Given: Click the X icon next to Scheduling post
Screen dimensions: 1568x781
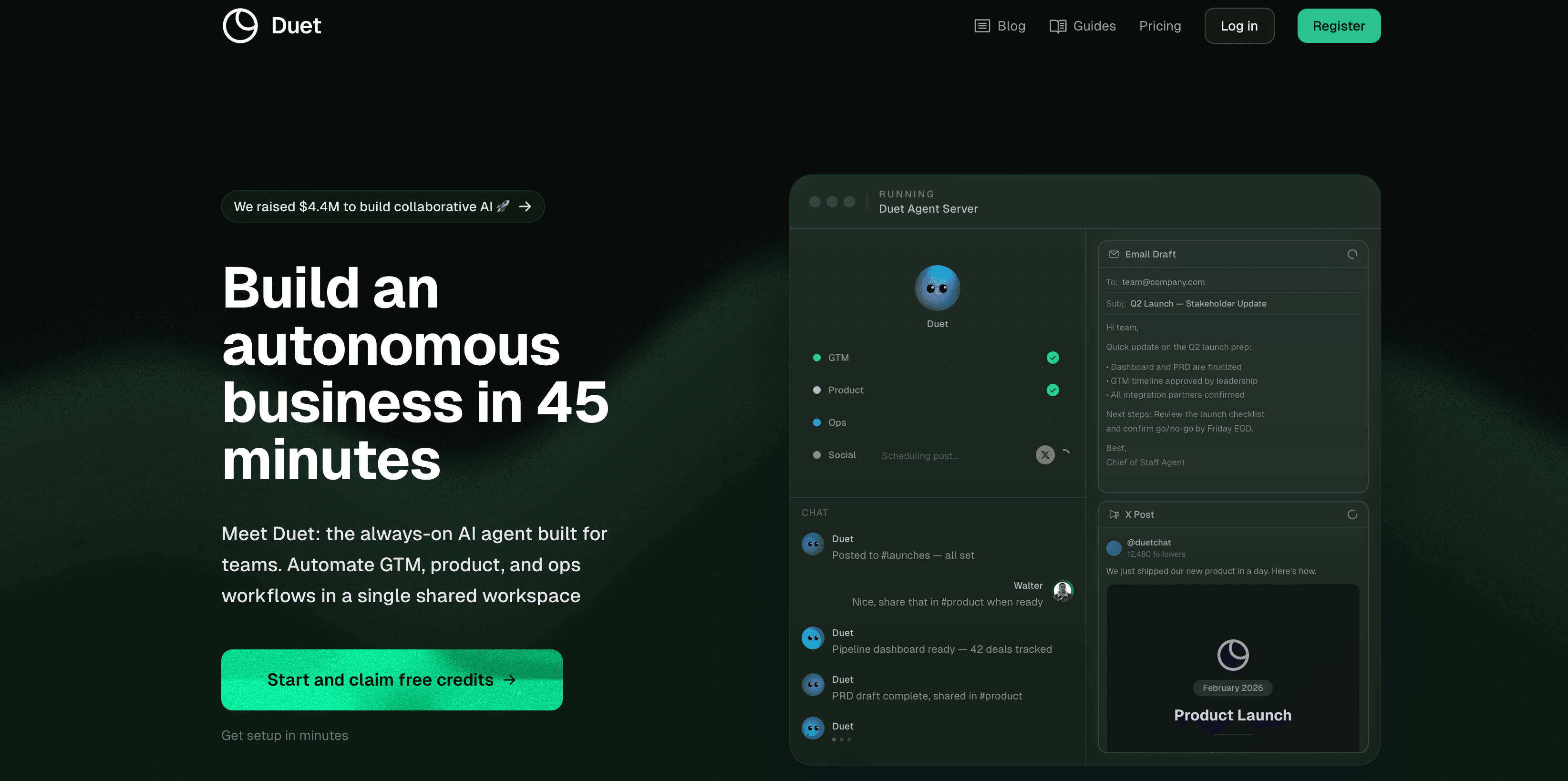Looking at the screenshot, I should [1045, 455].
